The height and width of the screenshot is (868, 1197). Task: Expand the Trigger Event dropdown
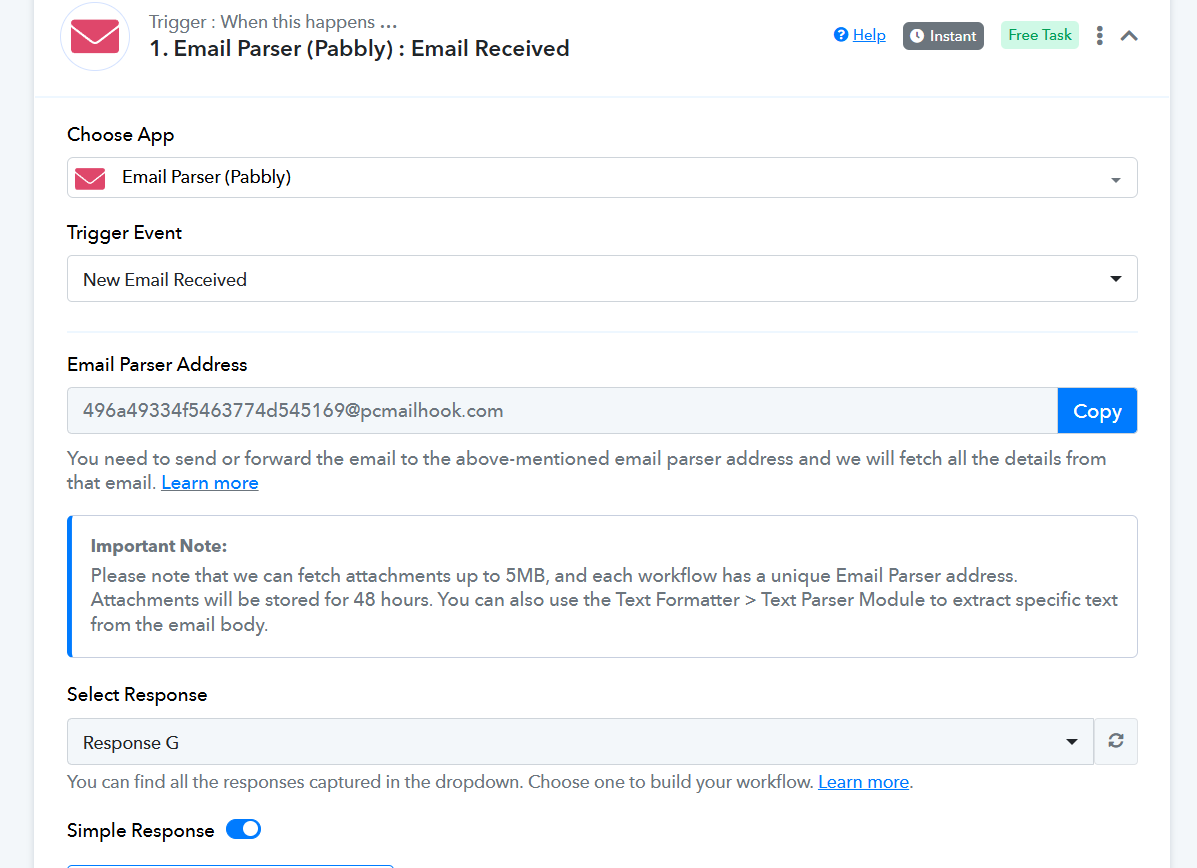coord(602,279)
